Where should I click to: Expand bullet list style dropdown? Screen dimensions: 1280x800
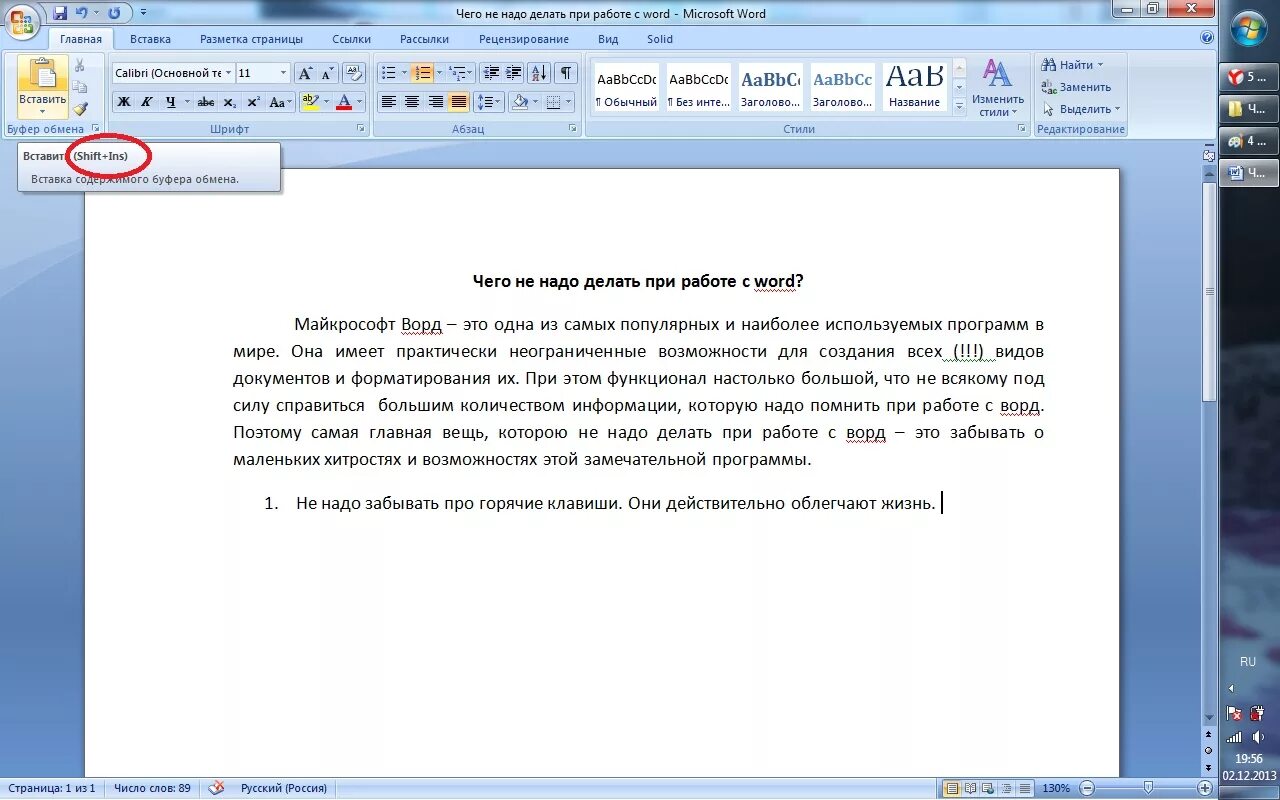404,73
